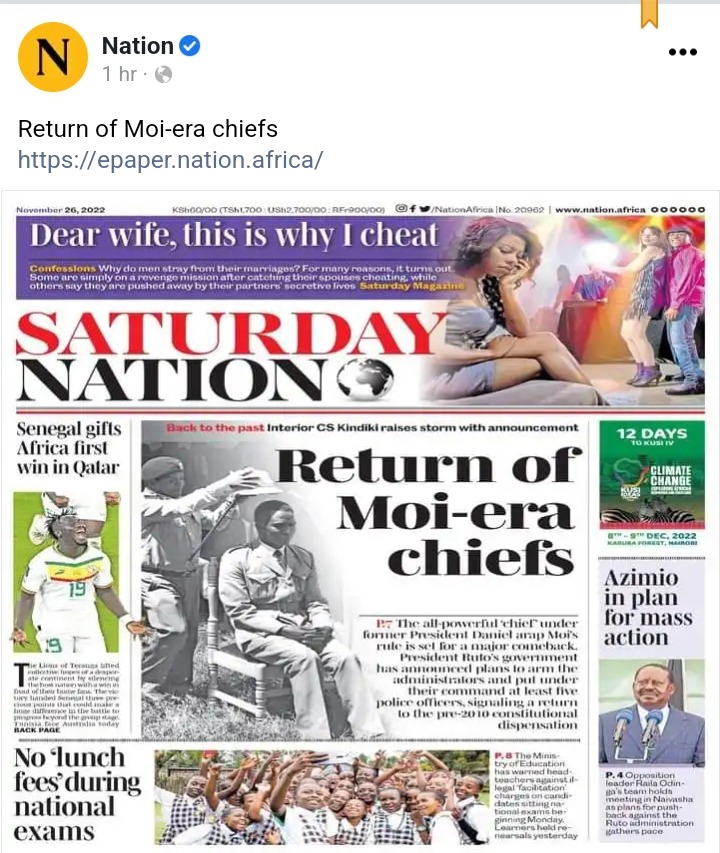Open the Nation page name
Screen dimensions: 720x853
138,46
